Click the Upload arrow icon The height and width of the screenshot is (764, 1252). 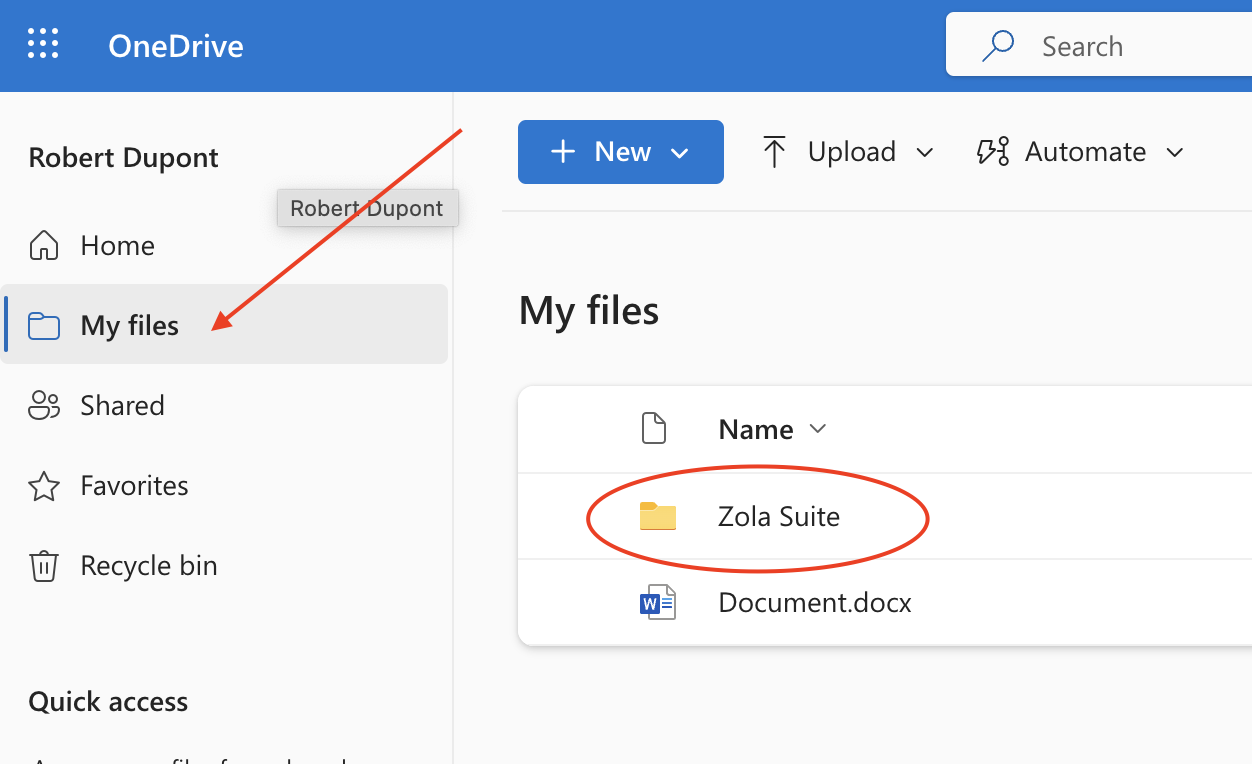click(774, 152)
